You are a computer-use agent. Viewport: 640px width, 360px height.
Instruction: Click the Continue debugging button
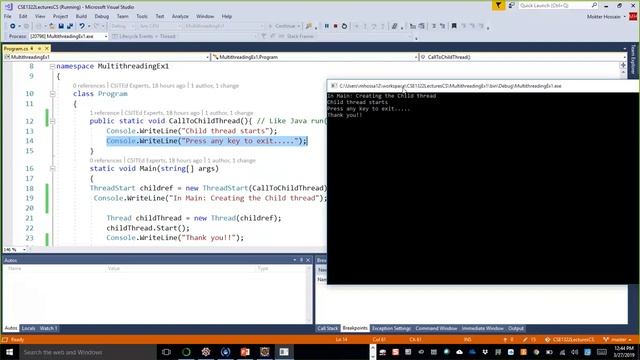282,26
